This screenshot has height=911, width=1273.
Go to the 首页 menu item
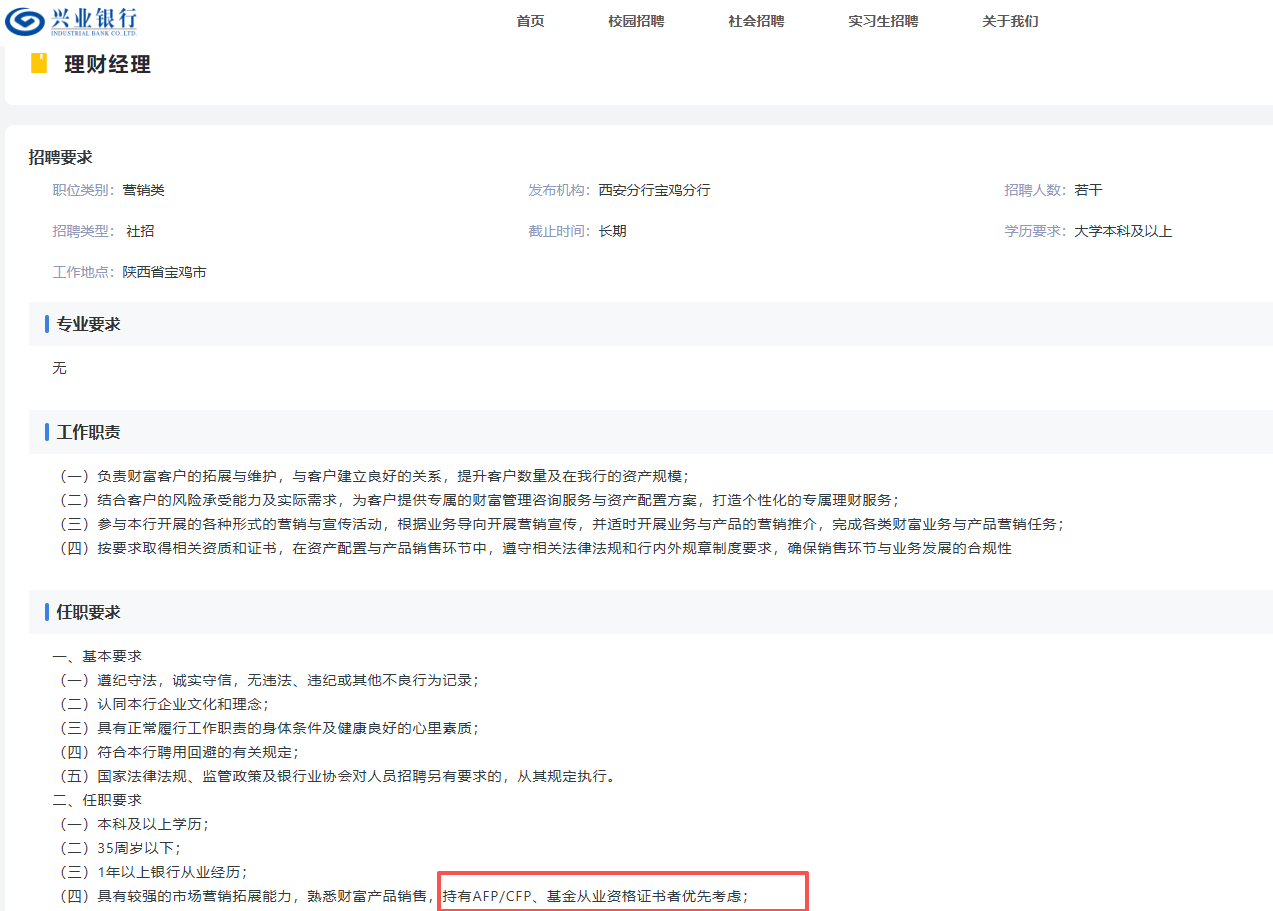pyautogui.click(x=530, y=21)
